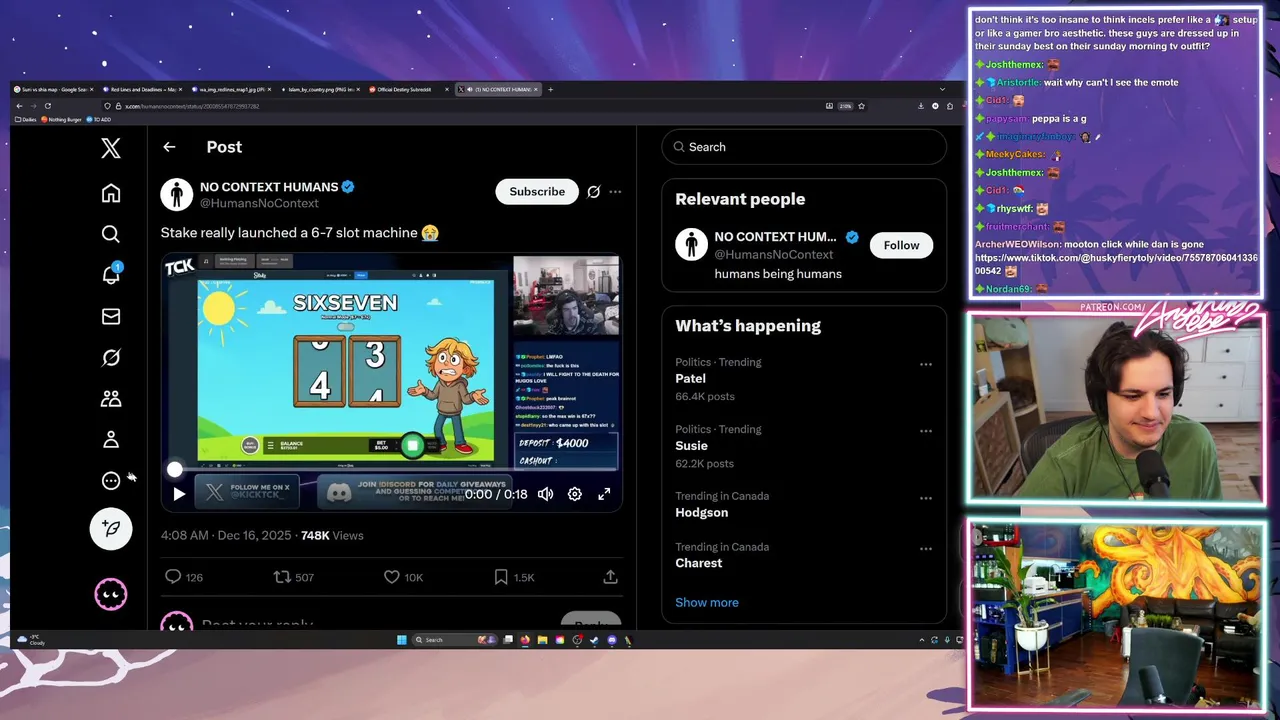Mute the video volume

click(545, 494)
